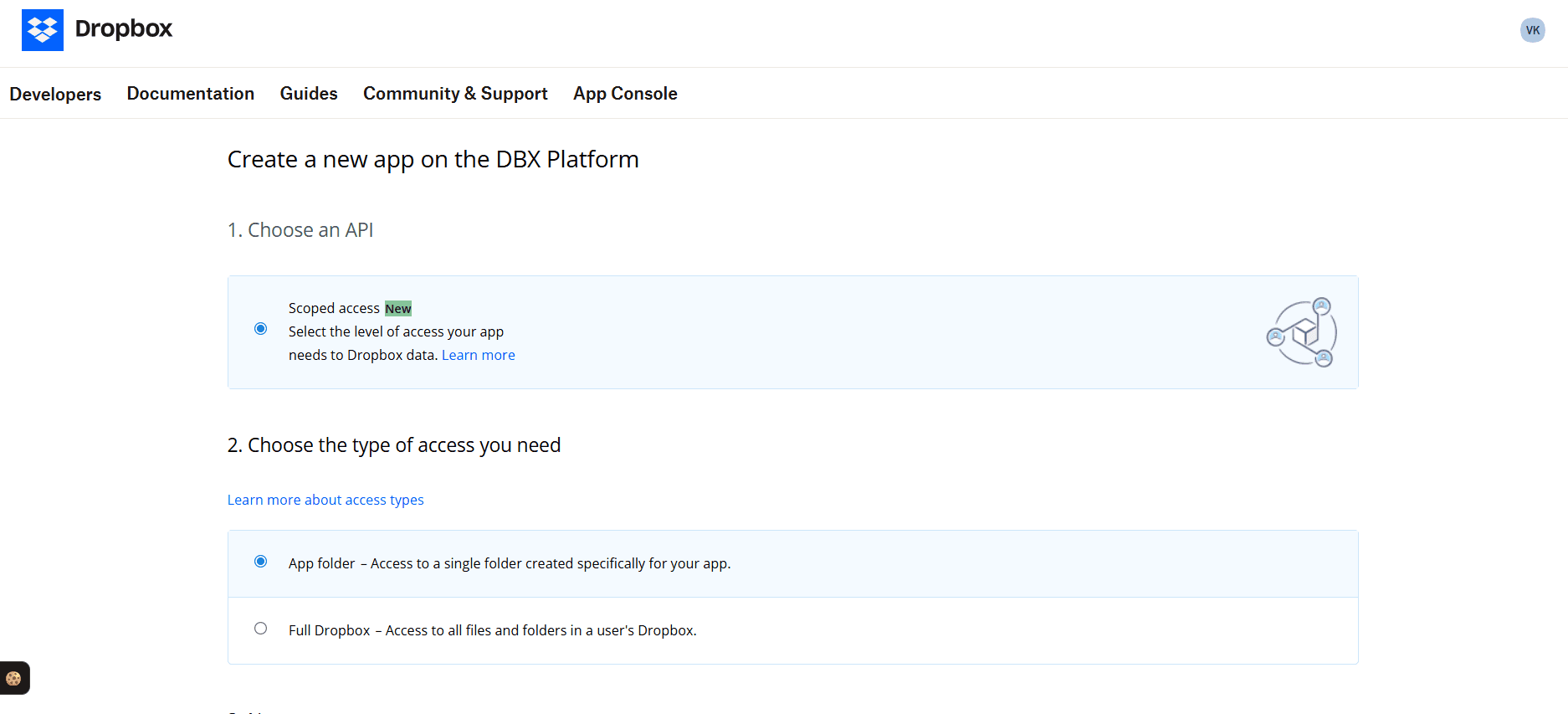
Task: Click 'Select the level of access your app' text
Action: (x=396, y=331)
